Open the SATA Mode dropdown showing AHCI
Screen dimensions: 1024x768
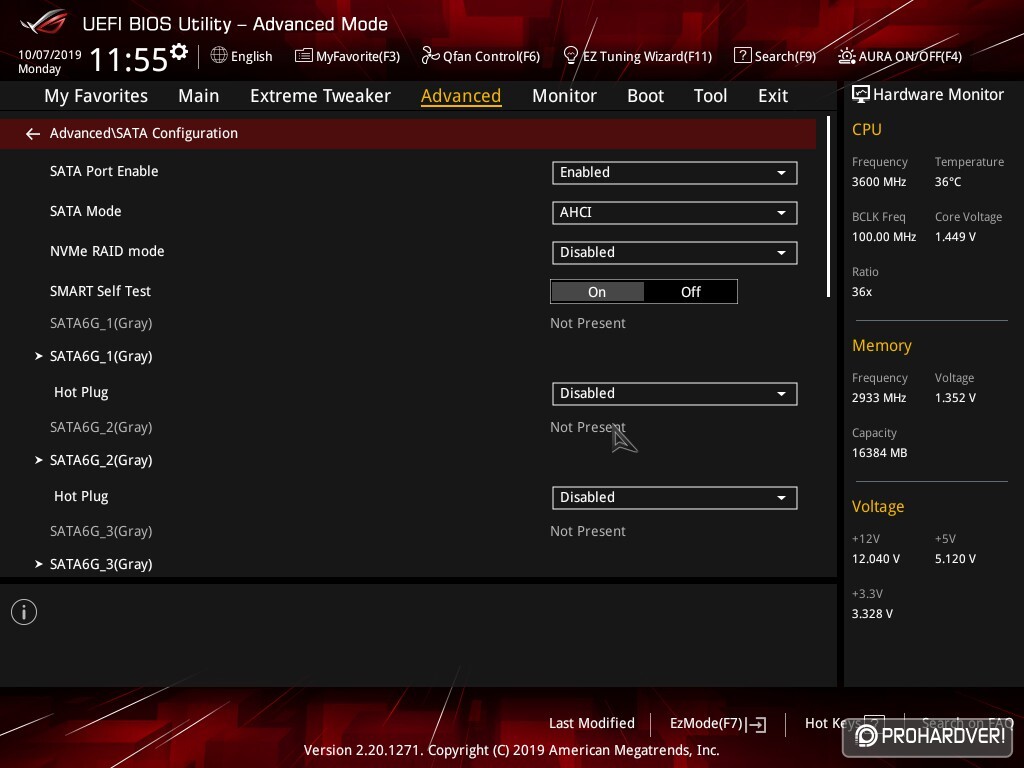coord(675,212)
